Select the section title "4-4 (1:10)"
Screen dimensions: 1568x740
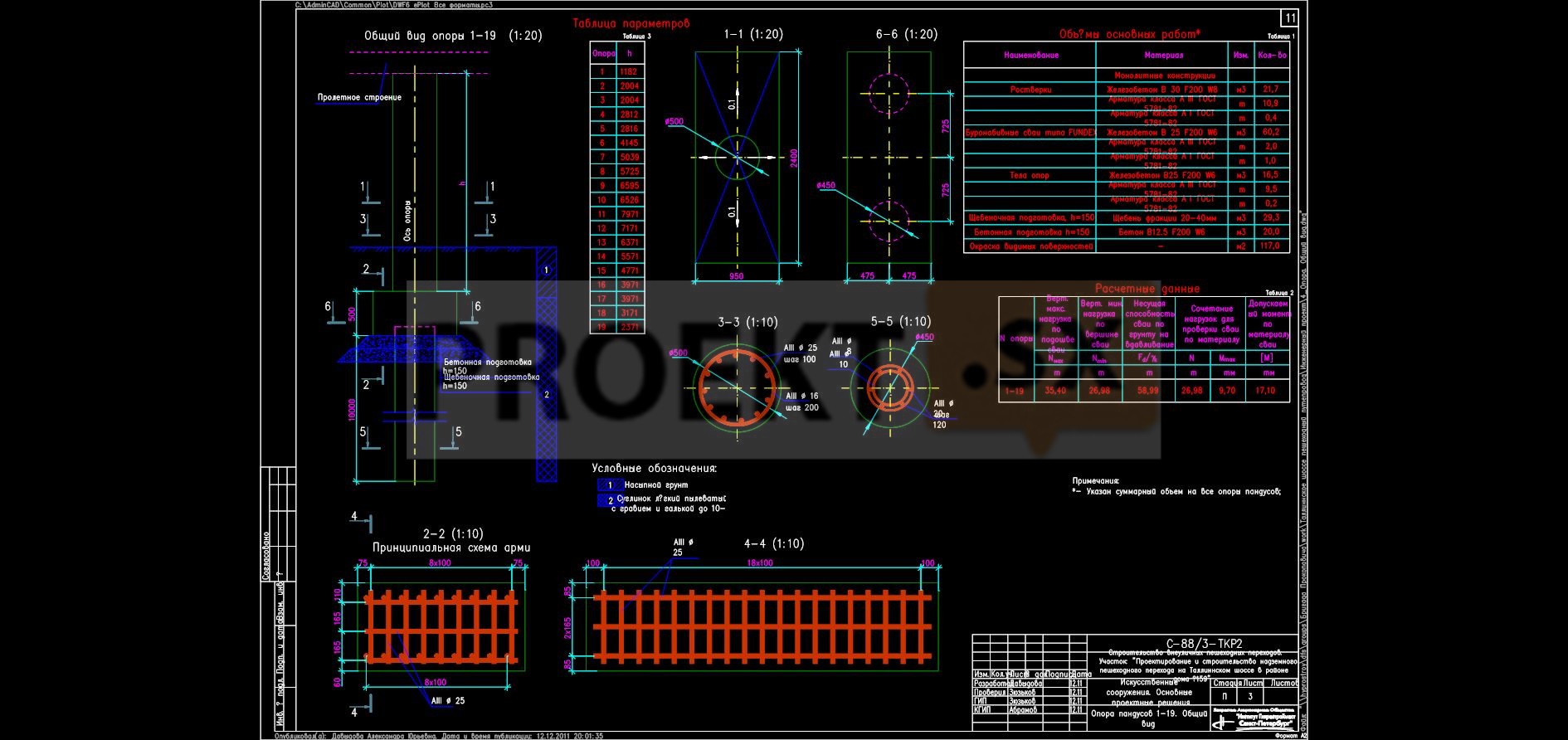(774, 543)
